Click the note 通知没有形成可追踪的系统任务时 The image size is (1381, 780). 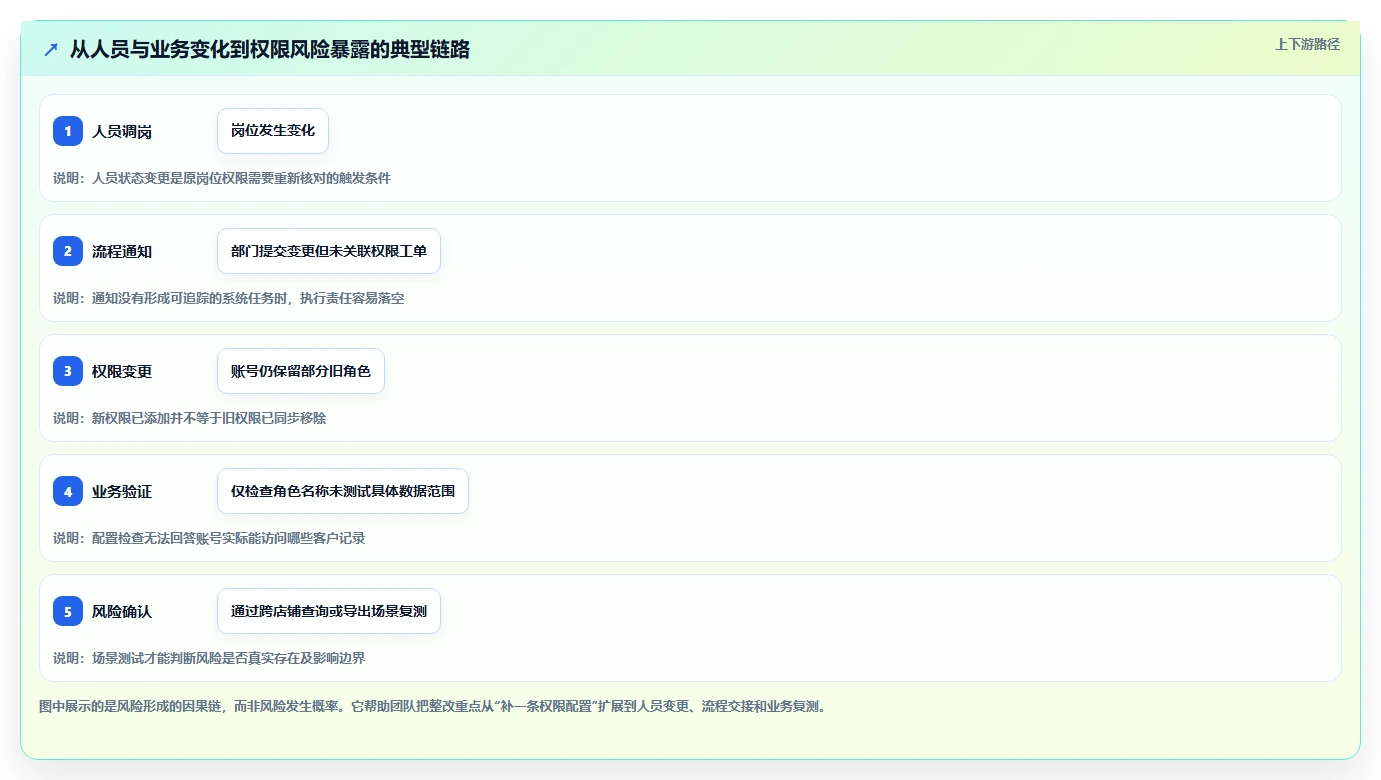coord(192,298)
